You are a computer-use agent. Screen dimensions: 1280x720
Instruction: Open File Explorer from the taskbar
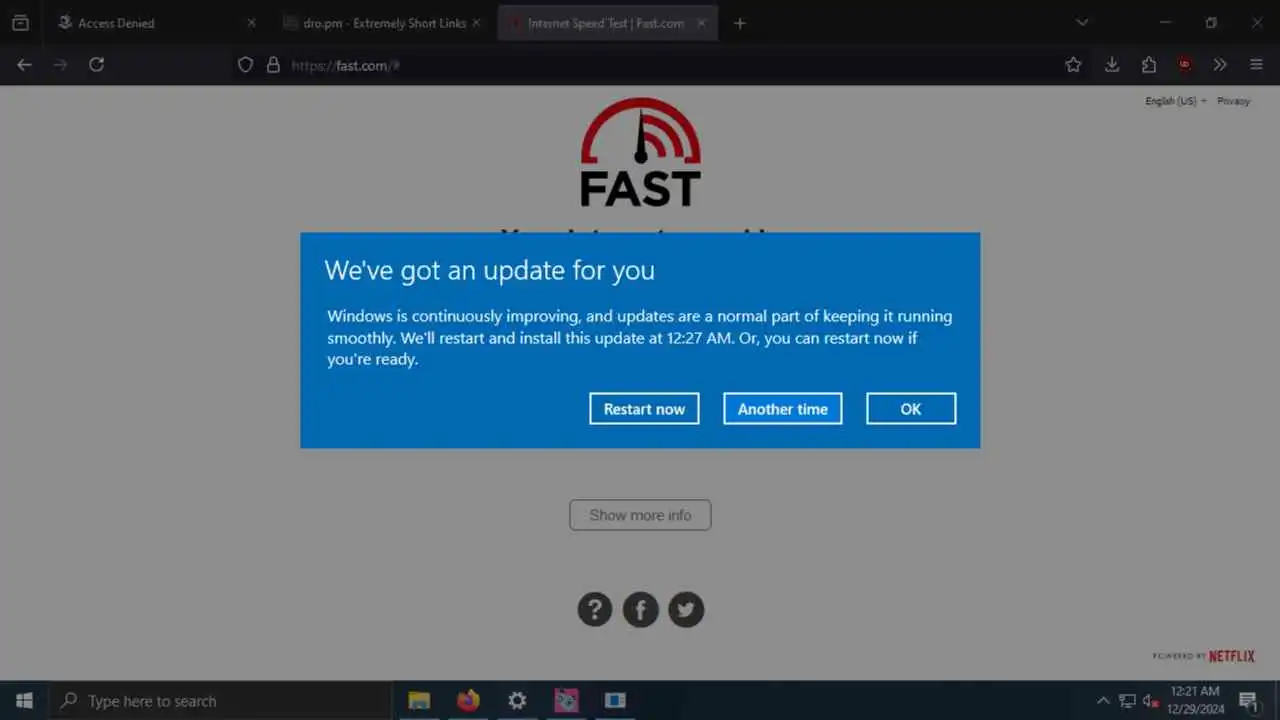pyautogui.click(x=419, y=700)
